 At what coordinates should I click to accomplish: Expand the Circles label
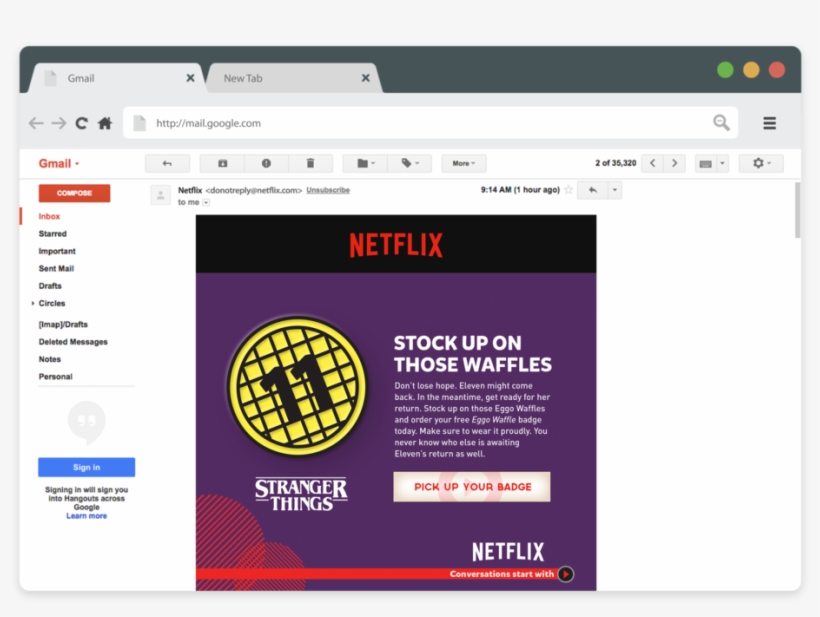(33, 303)
